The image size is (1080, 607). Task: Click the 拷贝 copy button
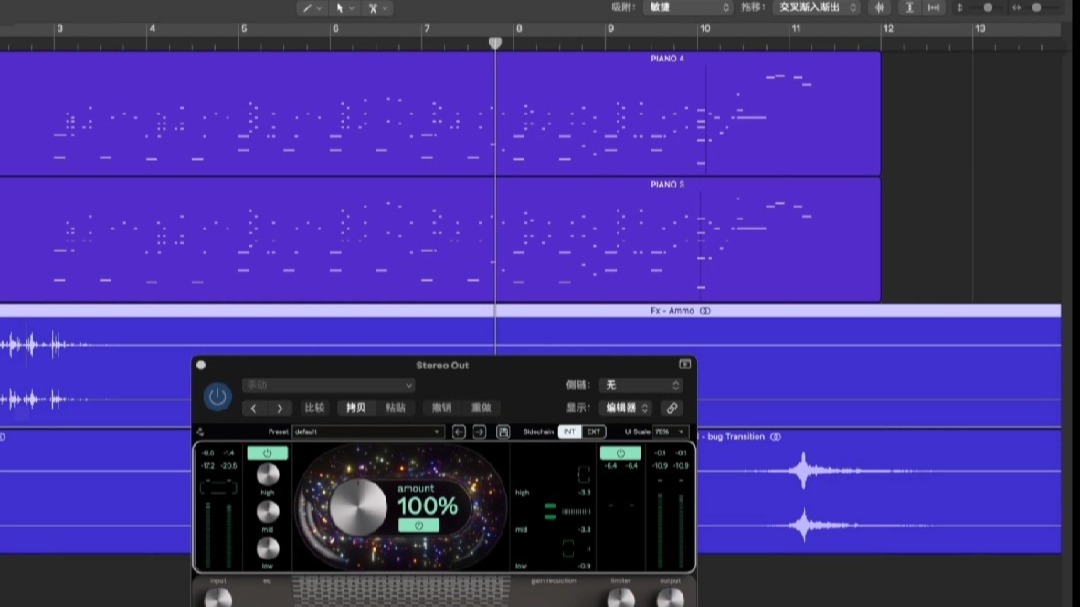(x=355, y=408)
